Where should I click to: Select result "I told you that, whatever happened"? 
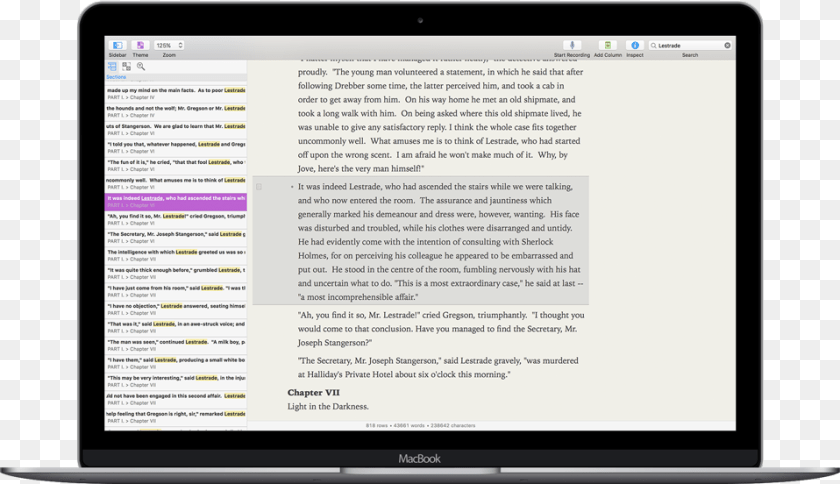pos(176,147)
